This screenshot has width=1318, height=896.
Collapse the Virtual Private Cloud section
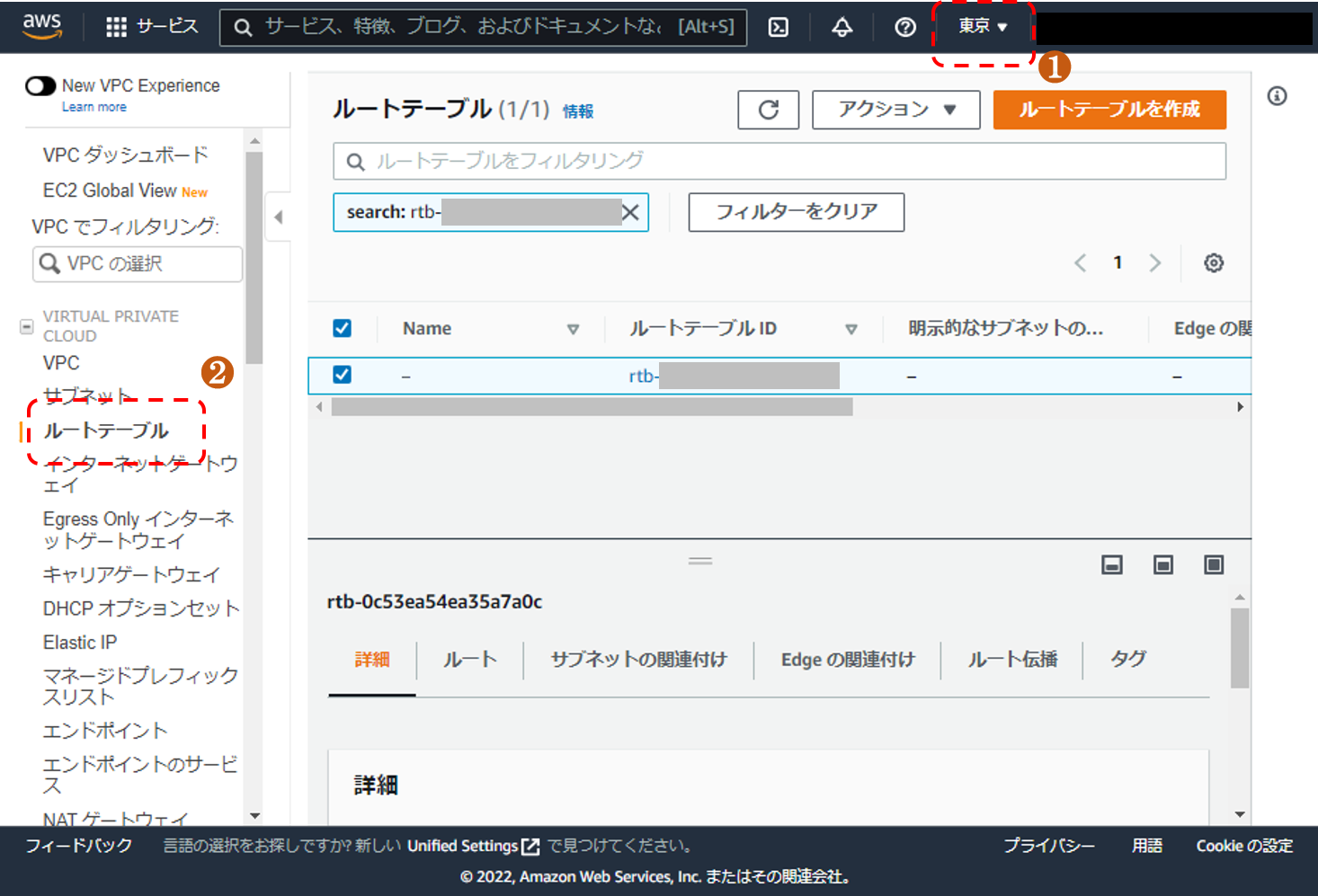[27, 326]
